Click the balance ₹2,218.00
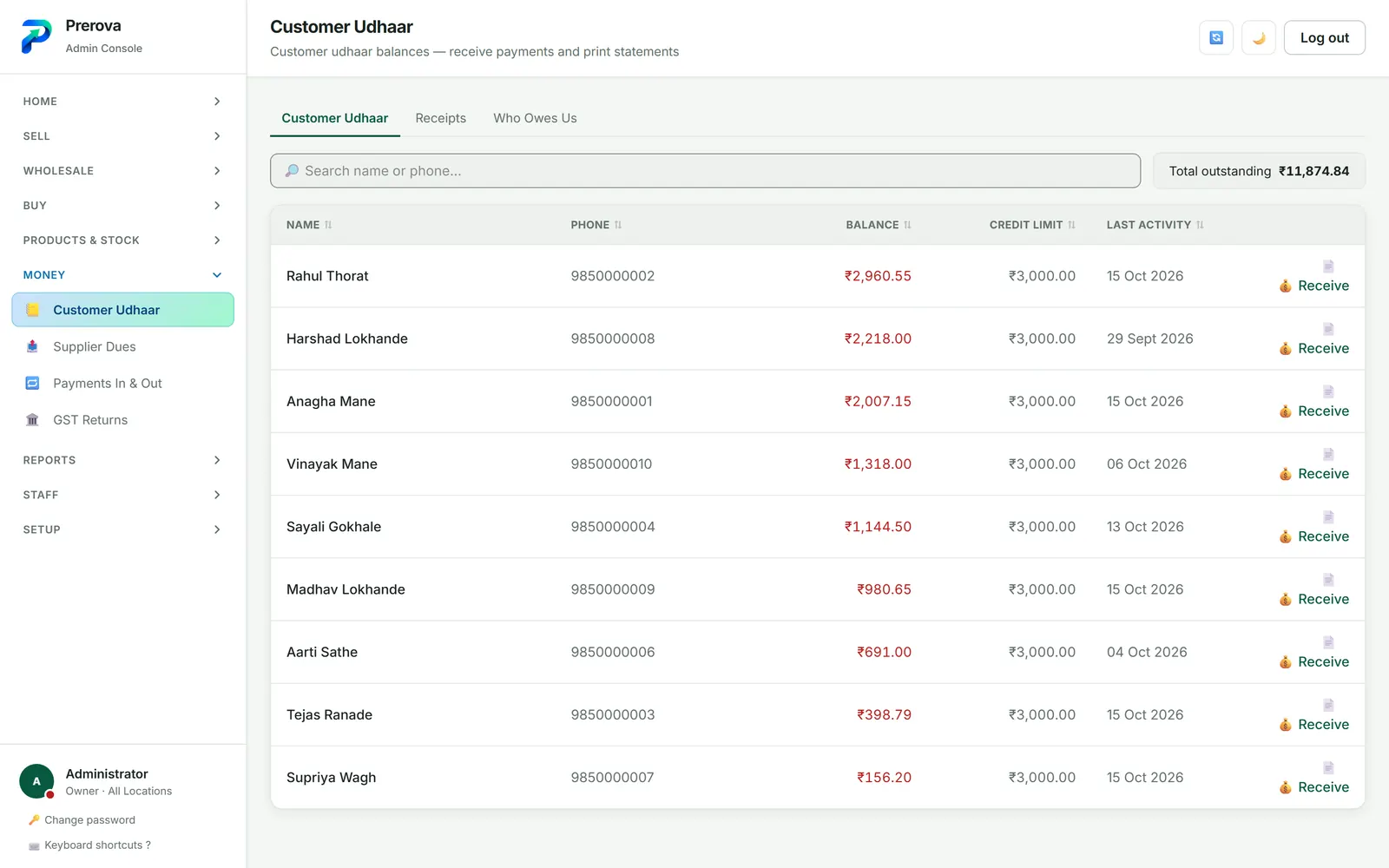 (878, 339)
